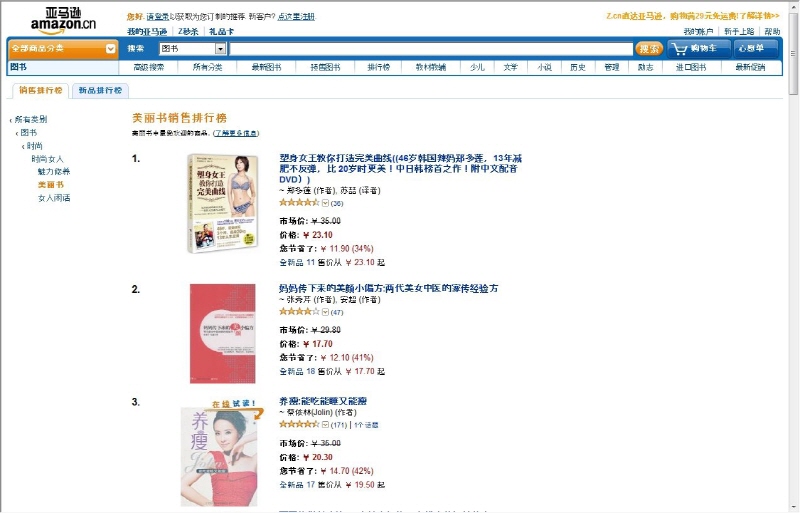800x513 pixels.
Task: Select 魅力修养 in the left category tree
Action: (x=54, y=172)
